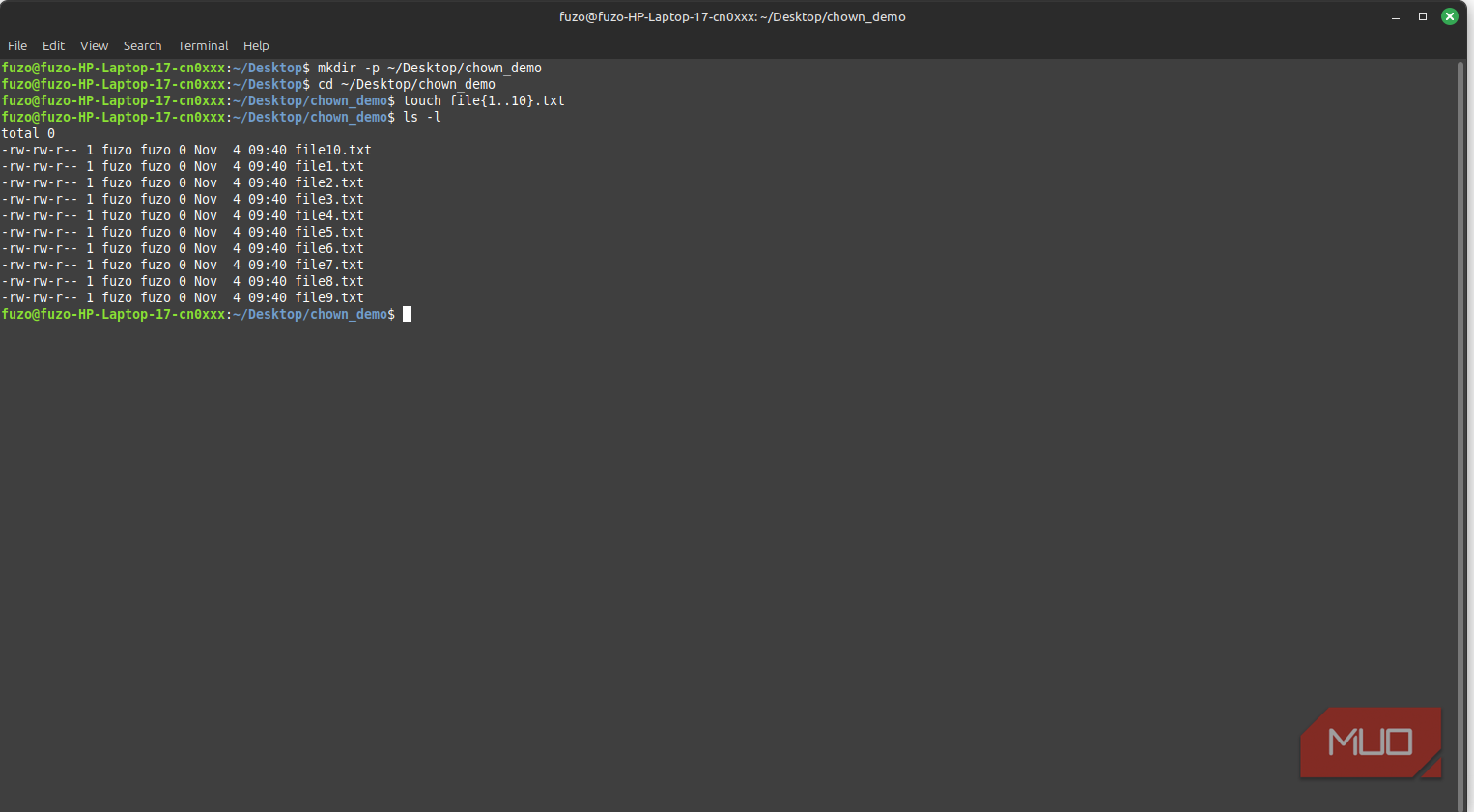Click the 'ls -l' command text

point(421,117)
